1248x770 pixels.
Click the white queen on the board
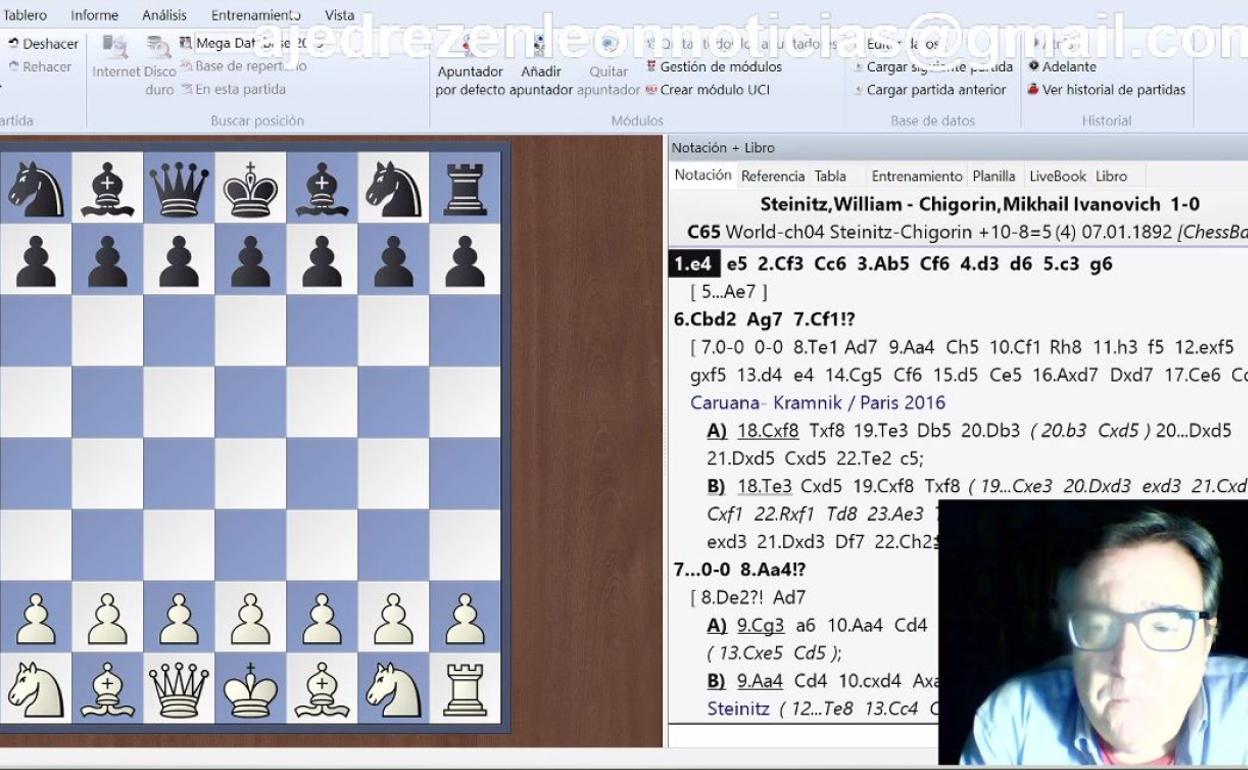pyautogui.click(x=179, y=689)
